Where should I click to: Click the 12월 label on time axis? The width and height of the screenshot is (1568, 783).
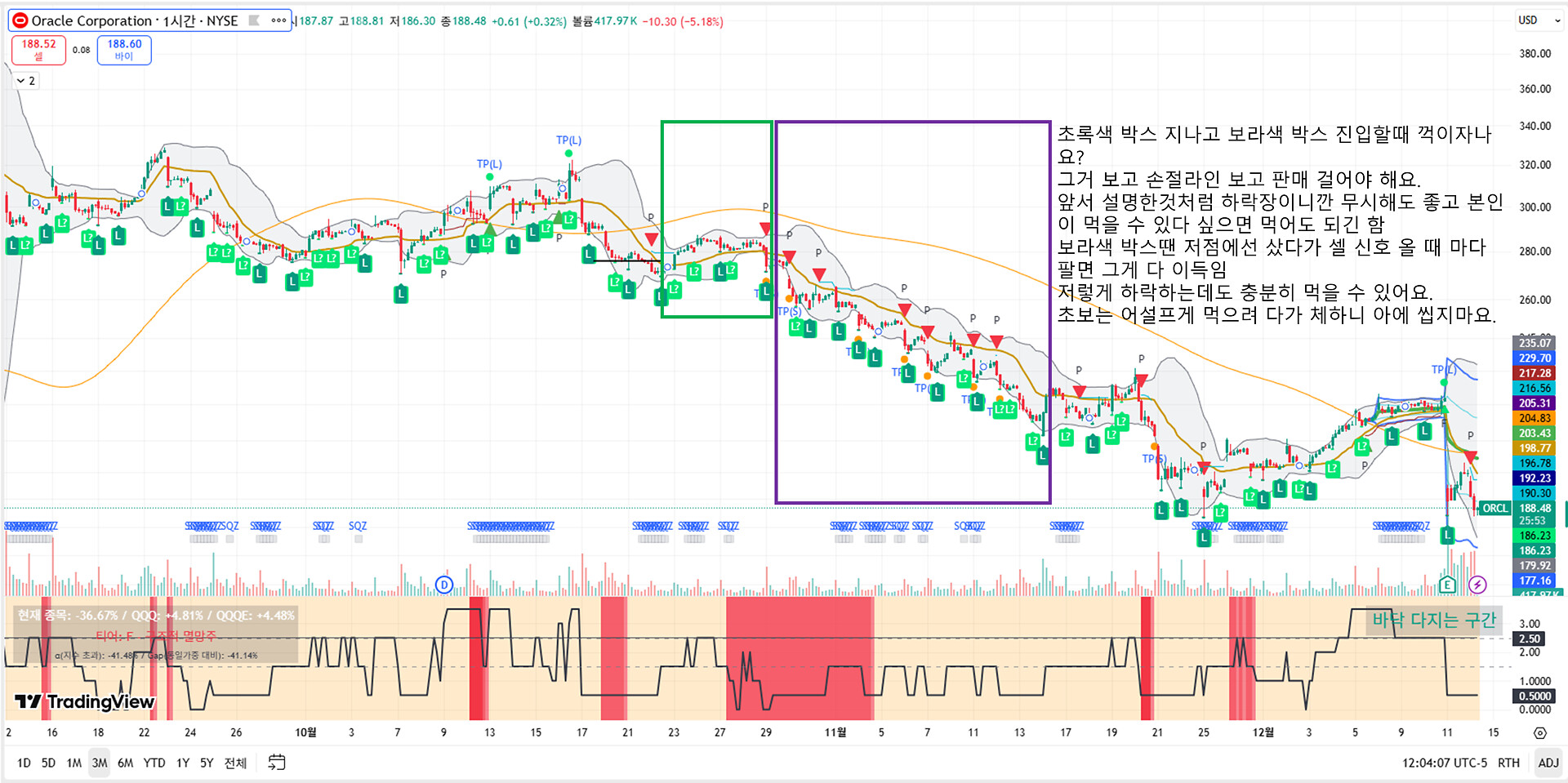coord(1263,732)
